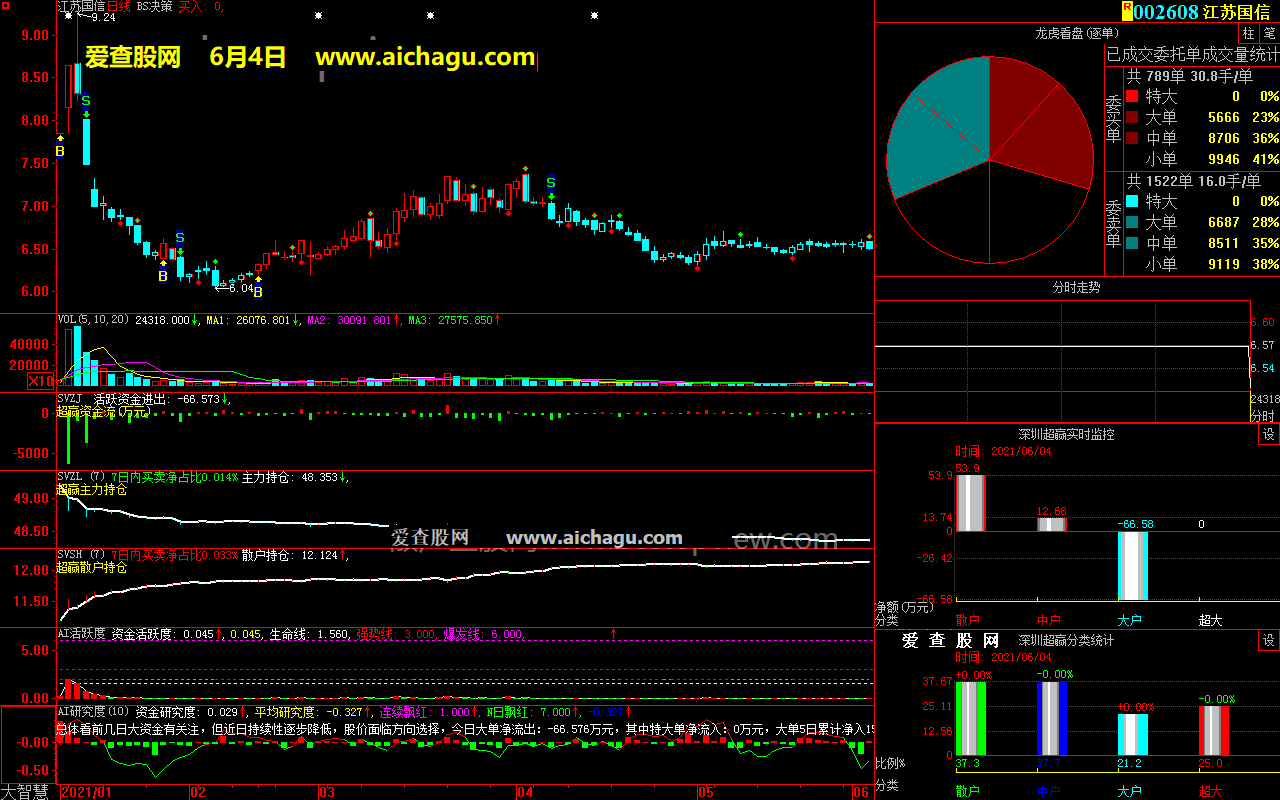This screenshot has width=1280, height=800.
Task: Click the MA1: 26076.801 value
Action: click(x=250, y=320)
